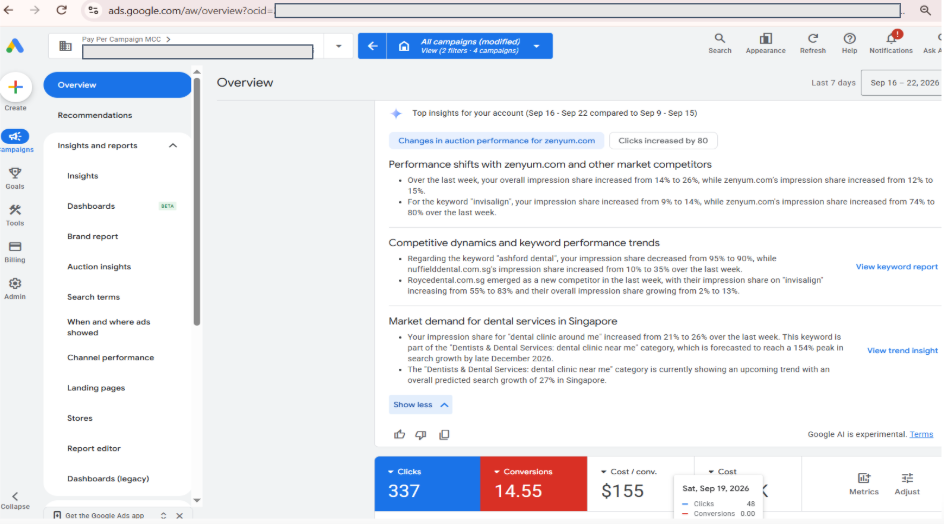Click the home icon in campaign bar

[x=404, y=46]
